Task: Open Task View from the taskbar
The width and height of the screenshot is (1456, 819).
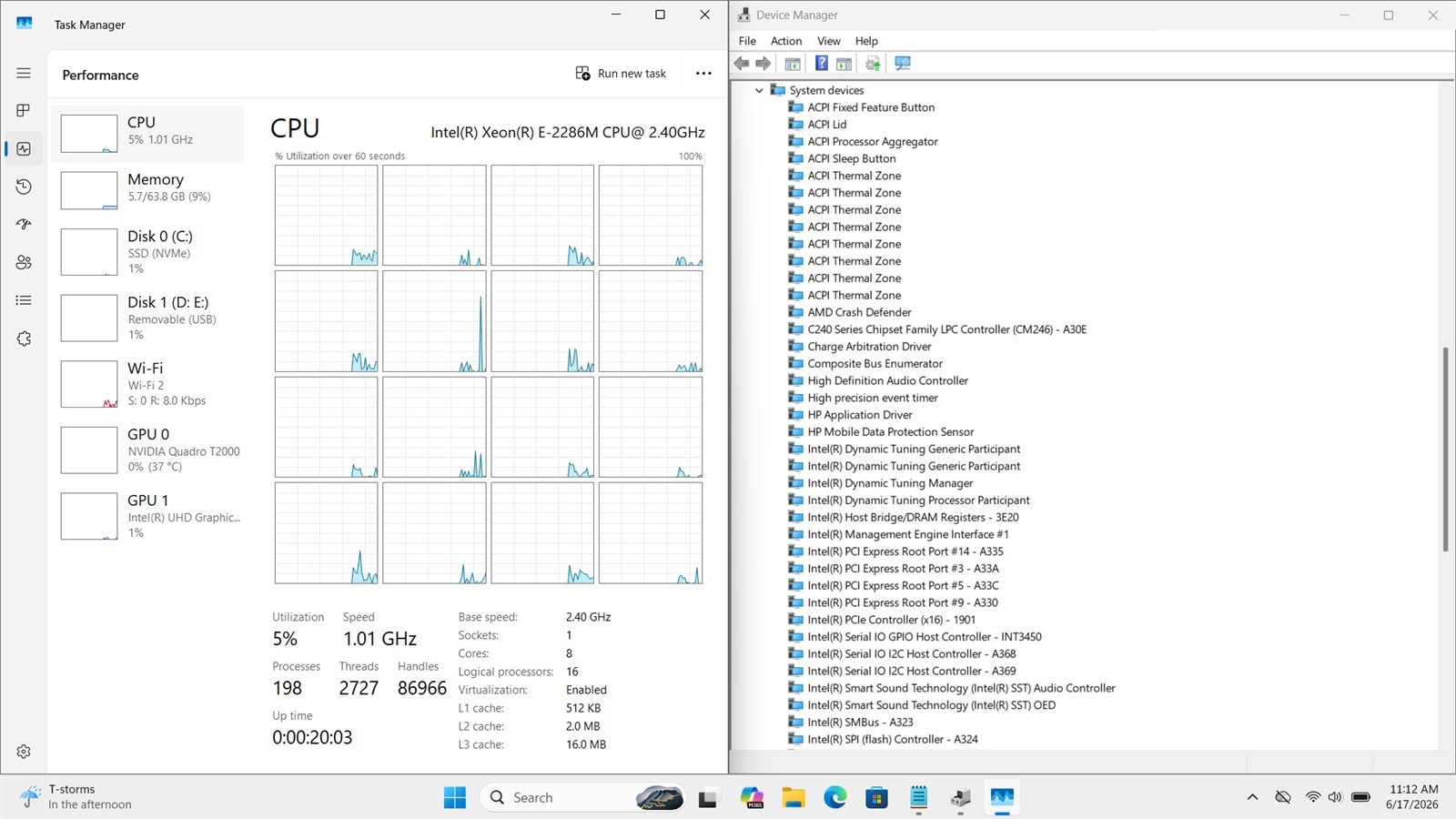Action: tap(708, 798)
